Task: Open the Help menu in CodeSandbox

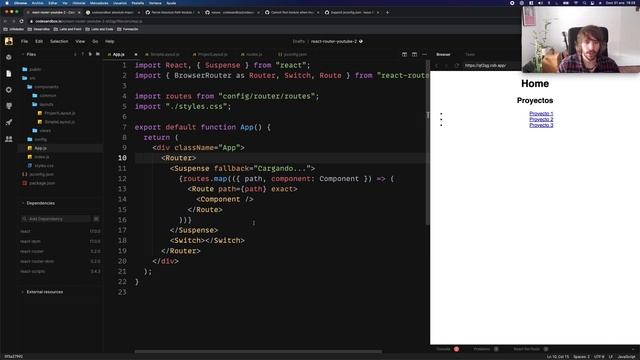Action: point(109,41)
